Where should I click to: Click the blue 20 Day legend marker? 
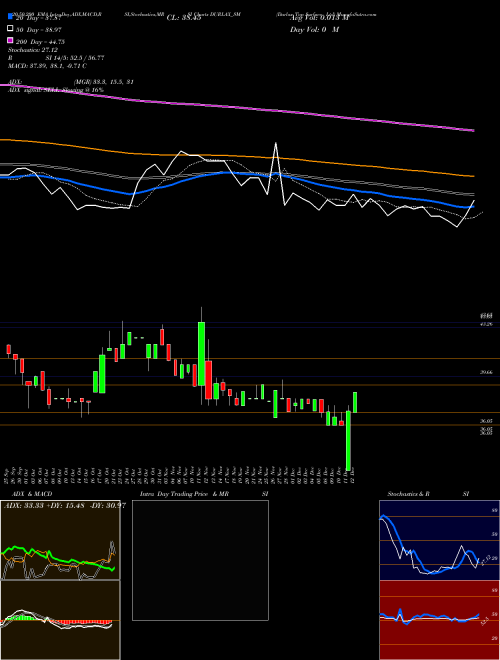[x=11, y=17]
